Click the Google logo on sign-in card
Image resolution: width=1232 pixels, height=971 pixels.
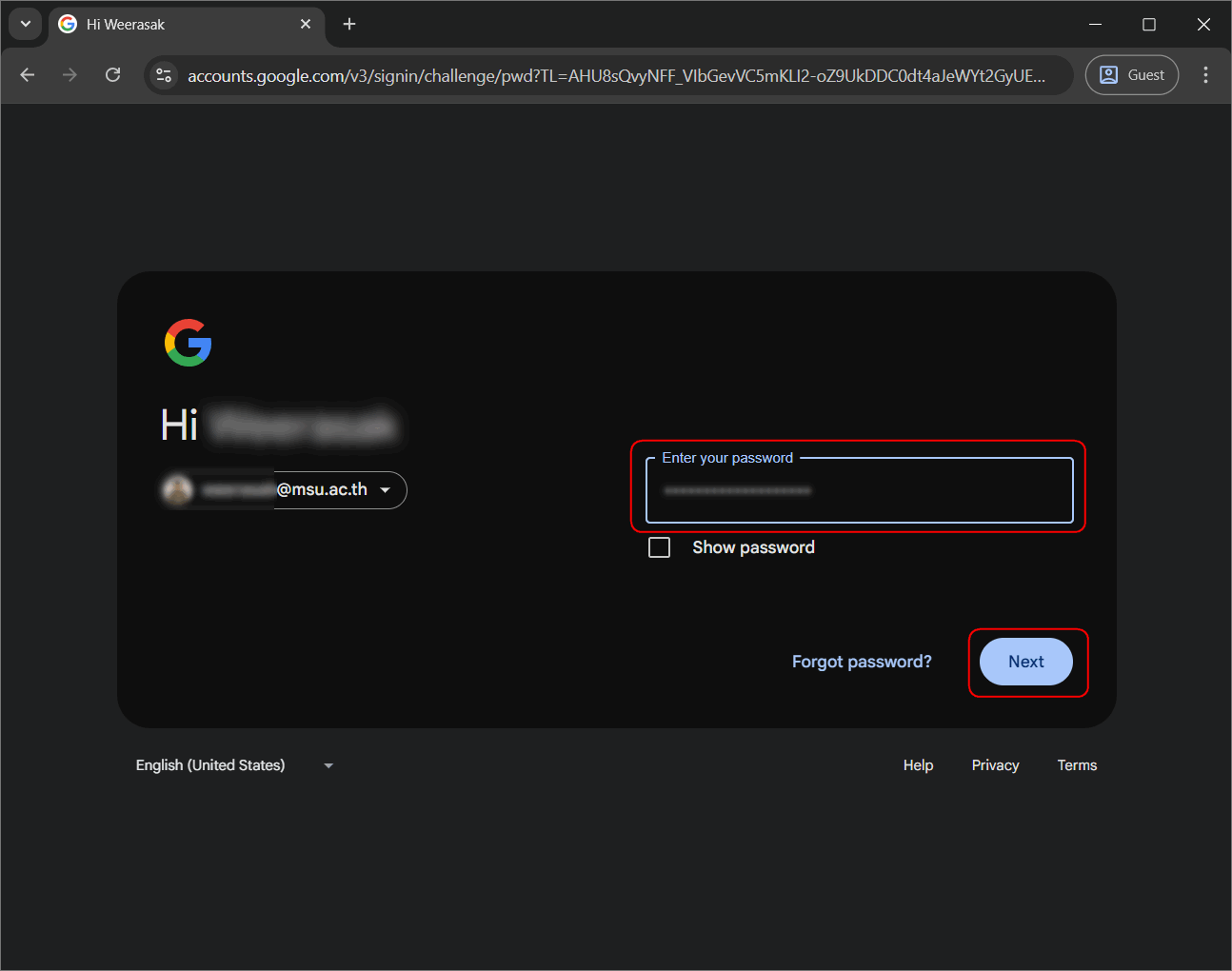tap(188, 343)
